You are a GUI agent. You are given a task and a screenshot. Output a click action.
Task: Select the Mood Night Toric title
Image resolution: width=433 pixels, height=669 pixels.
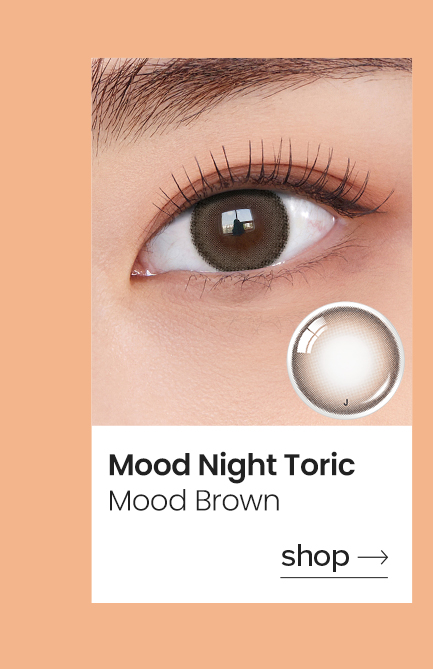coord(231,465)
